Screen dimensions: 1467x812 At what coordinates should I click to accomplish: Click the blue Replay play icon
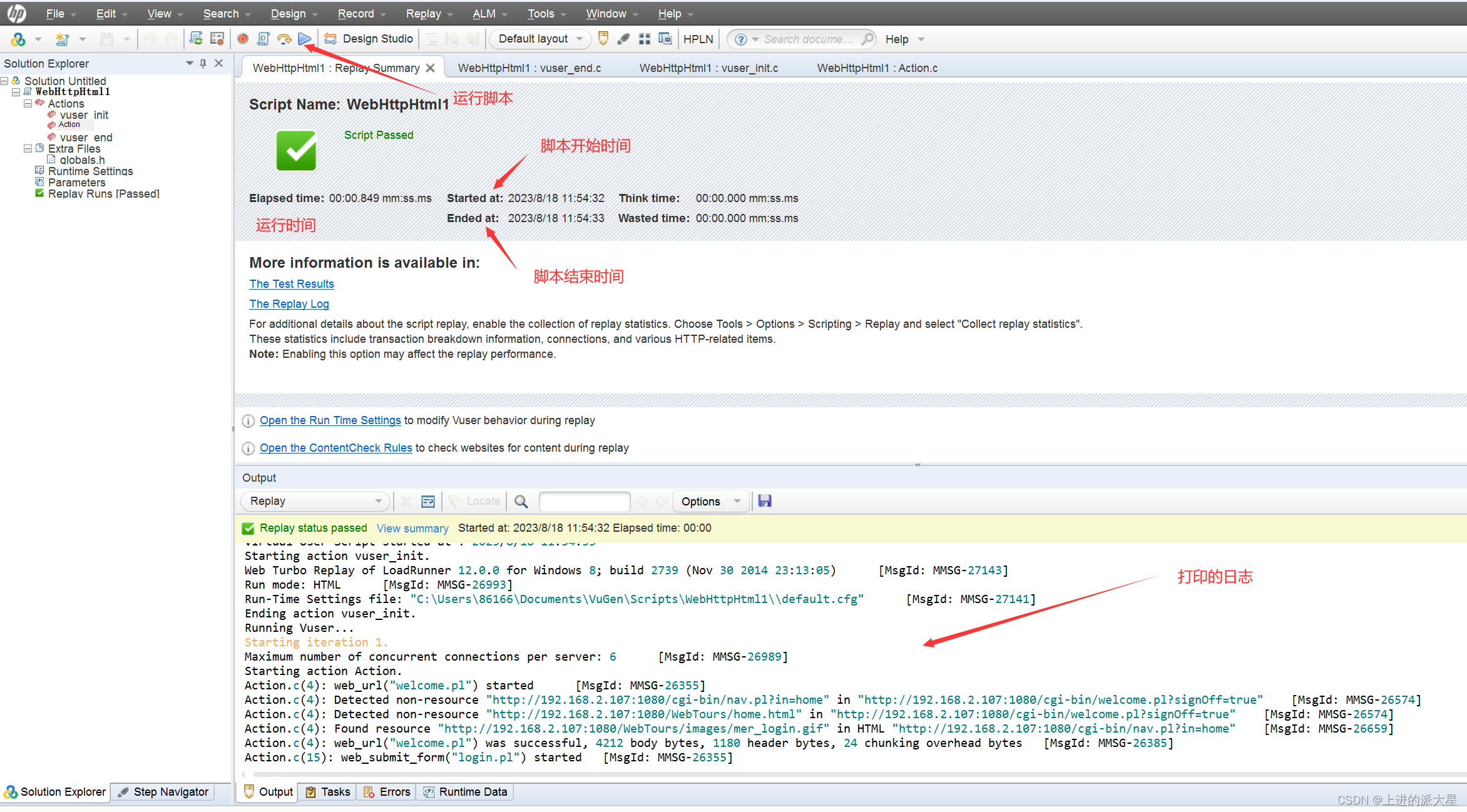tap(305, 39)
